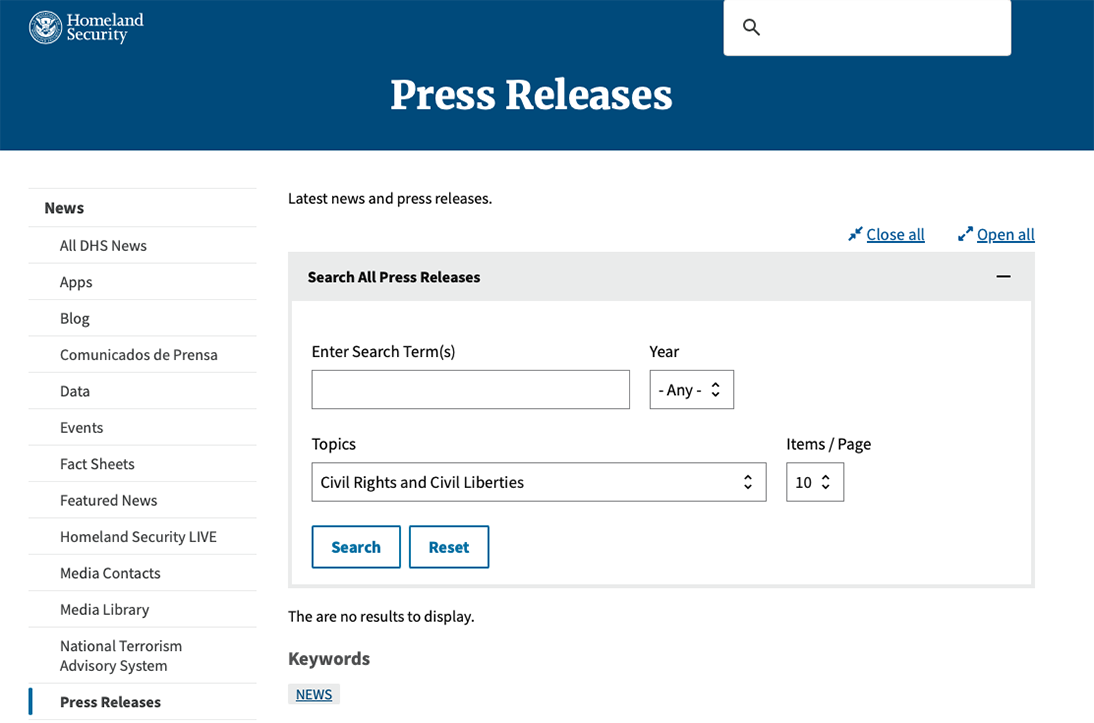
Task: Go to Blog in the sidebar
Action: (x=75, y=319)
